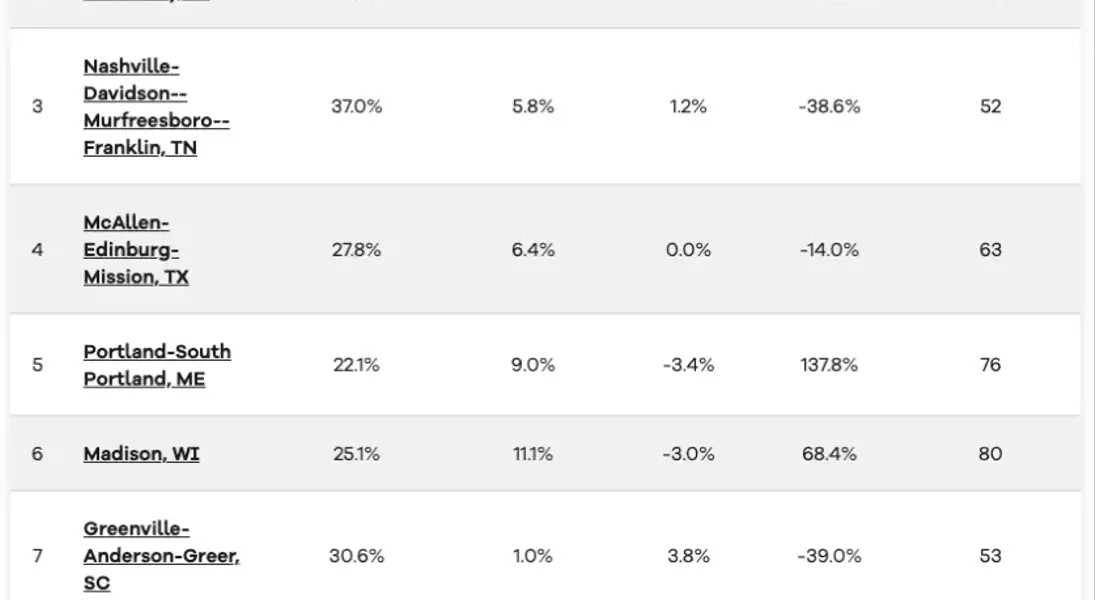Select the 3.8% cell in Greenville row

688,556
